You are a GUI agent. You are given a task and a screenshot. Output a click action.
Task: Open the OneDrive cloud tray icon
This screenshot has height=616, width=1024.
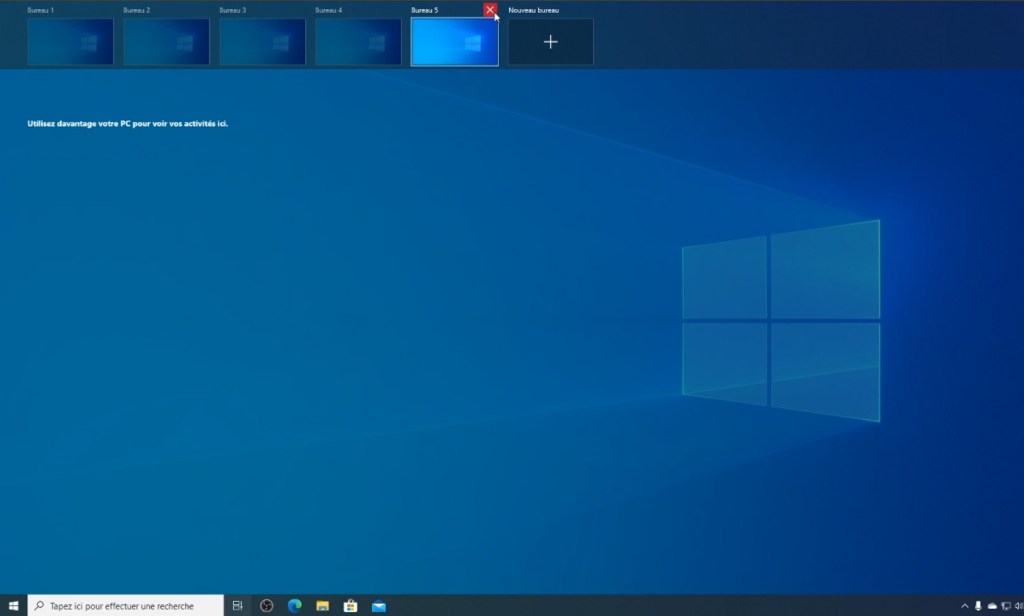tap(992, 605)
